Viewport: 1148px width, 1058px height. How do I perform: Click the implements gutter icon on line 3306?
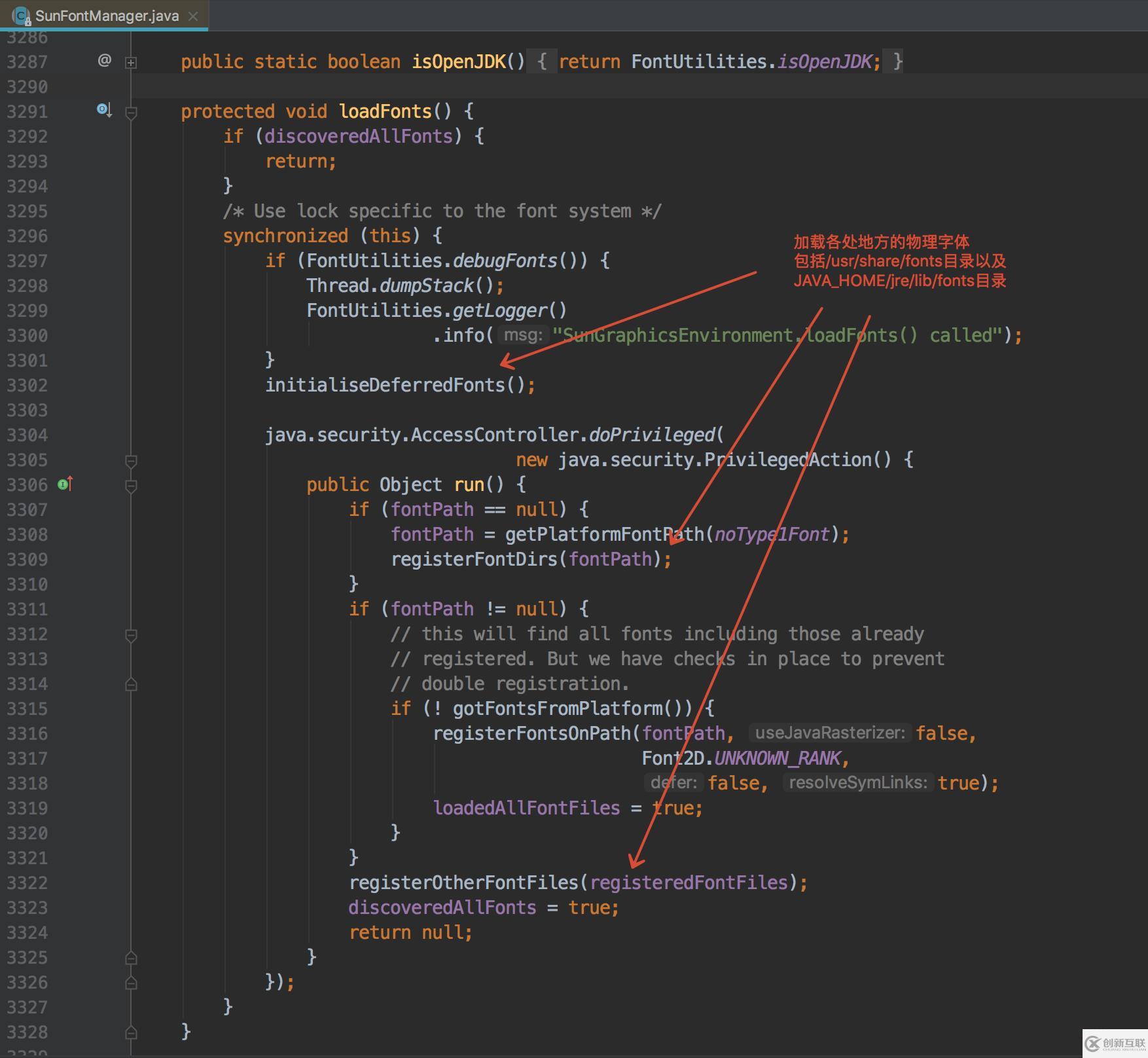pyautogui.click(x=65, y=484)
